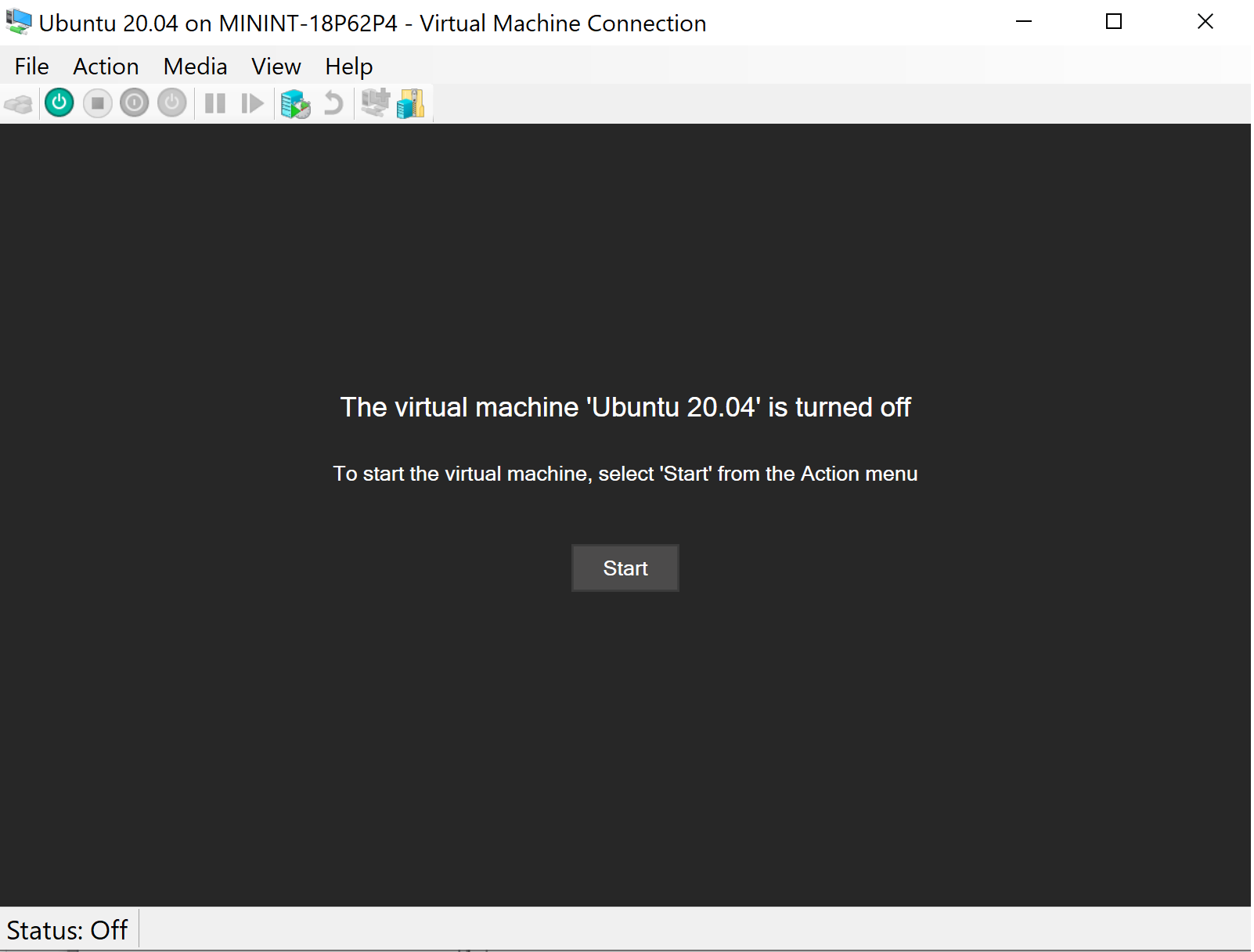Click the Shut Down toolbar icon
The height and width of the screenshot is (952, 1254).
[135, 103]
